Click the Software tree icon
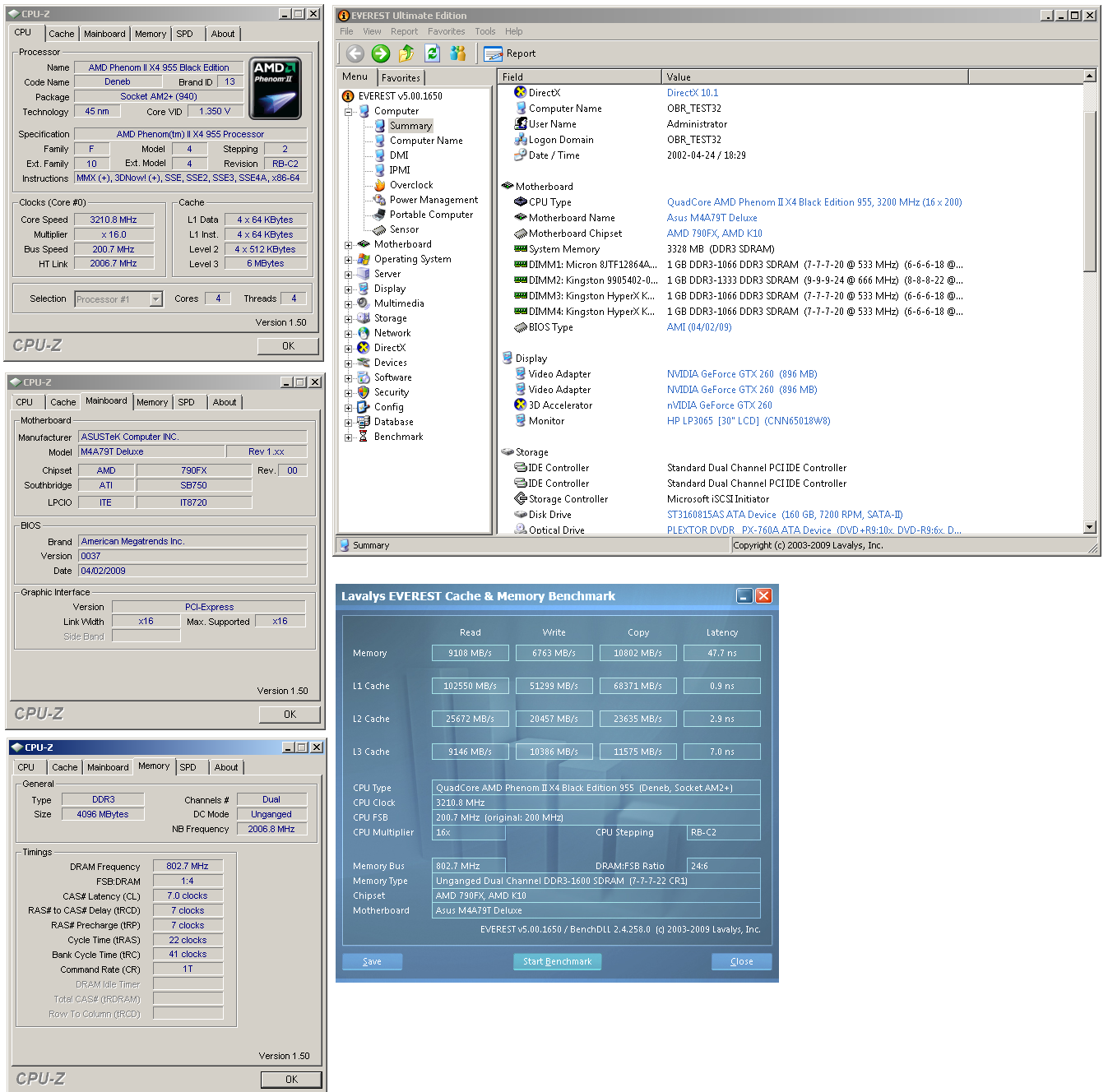The image size is (1108, 1092). pyautogui.click(x=363, y=377)
